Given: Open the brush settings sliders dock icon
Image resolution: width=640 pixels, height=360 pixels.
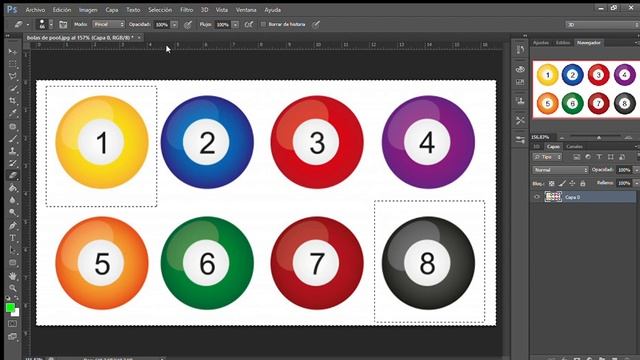Looking at the screenshot, I should [x=520, y=140].
